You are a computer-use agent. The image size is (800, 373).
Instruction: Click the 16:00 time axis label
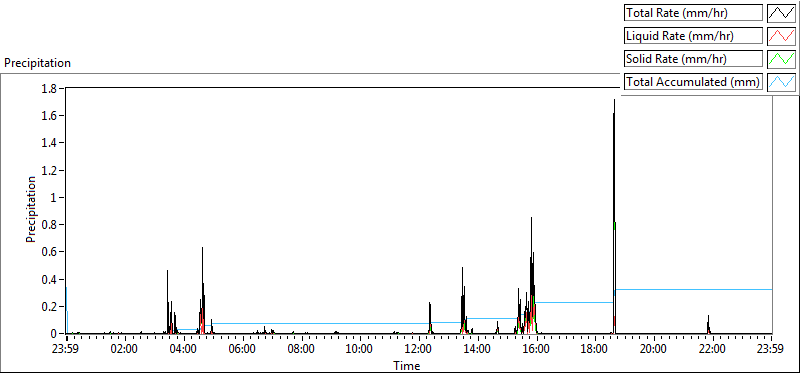(537, 350)
